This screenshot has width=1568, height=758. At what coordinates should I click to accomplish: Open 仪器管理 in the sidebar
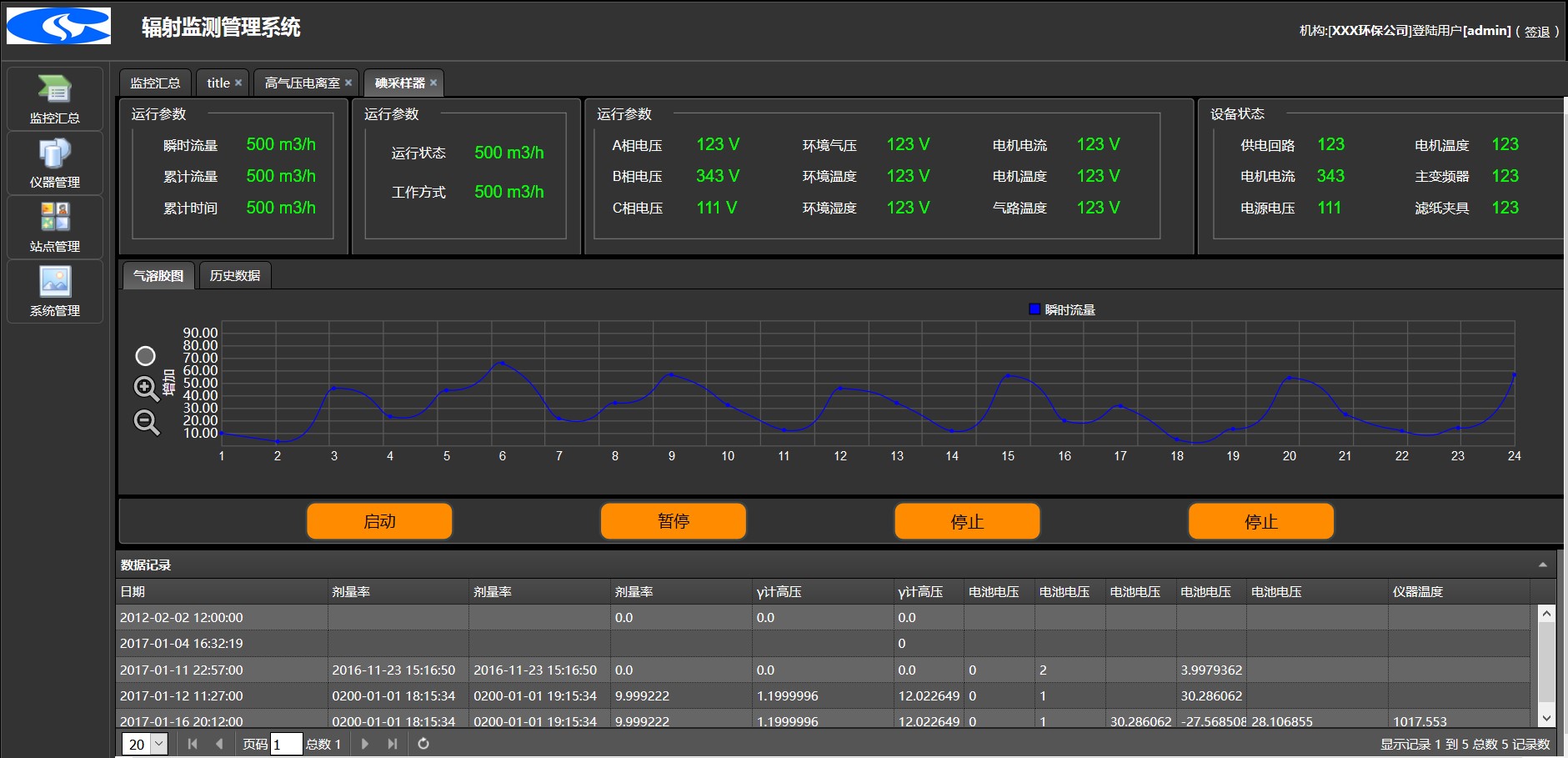[55, 163]
